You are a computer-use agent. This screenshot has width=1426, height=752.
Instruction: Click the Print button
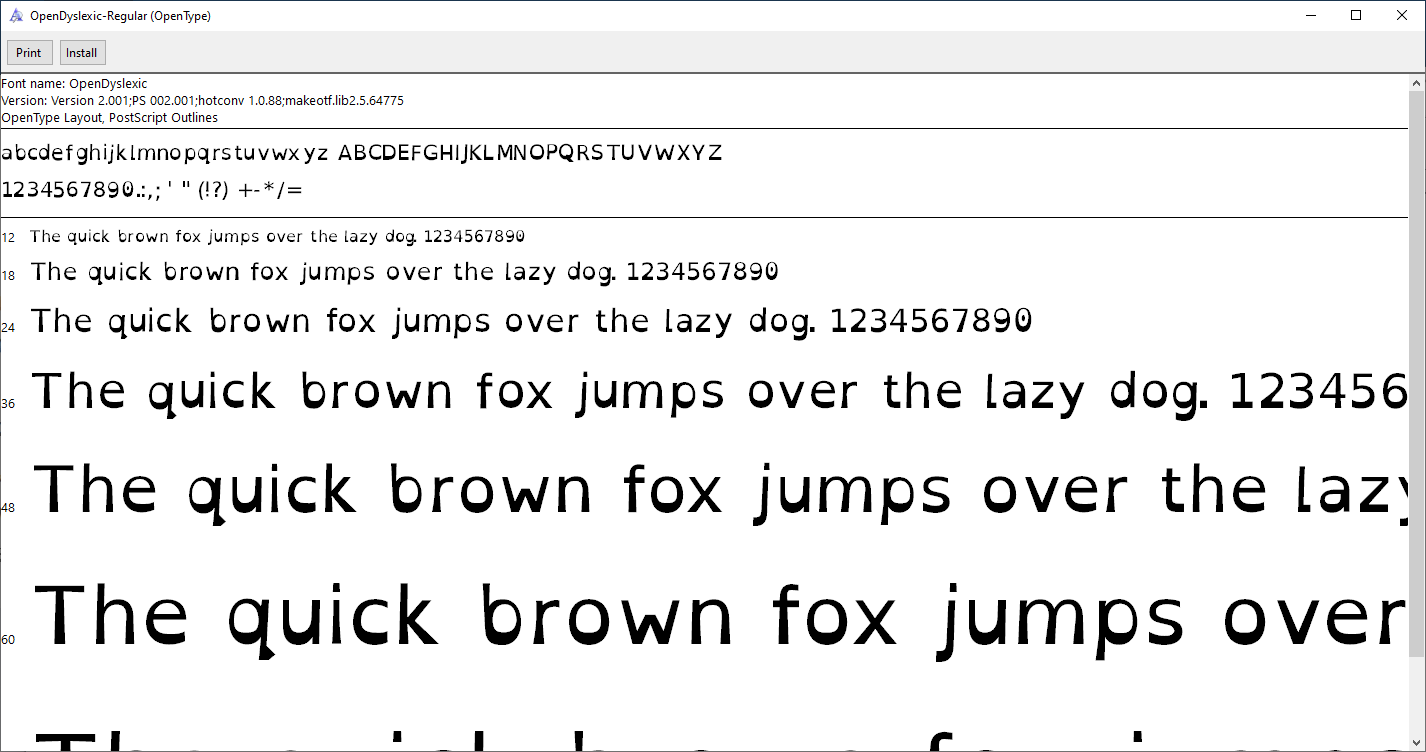point(28,53)
